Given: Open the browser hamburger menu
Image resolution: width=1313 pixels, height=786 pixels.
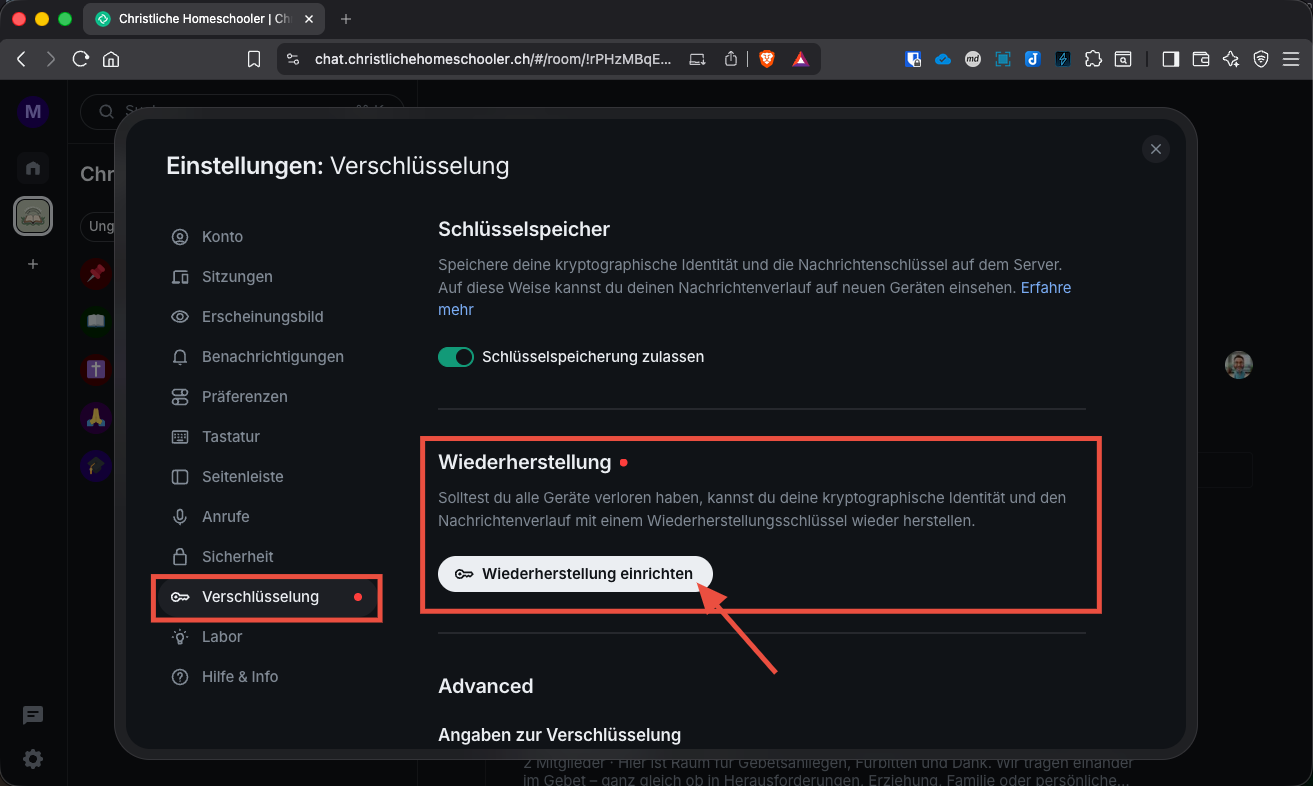Looking at the screenshot, I should 1291,59.
